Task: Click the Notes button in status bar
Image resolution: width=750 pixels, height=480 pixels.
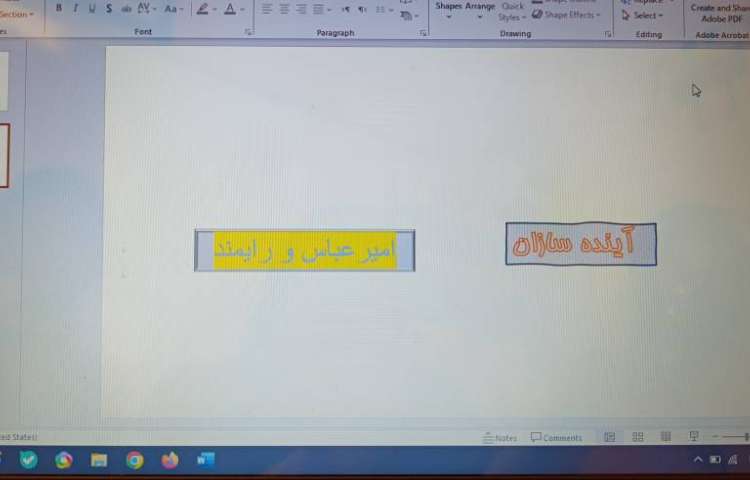Action: tap(500, 438)
